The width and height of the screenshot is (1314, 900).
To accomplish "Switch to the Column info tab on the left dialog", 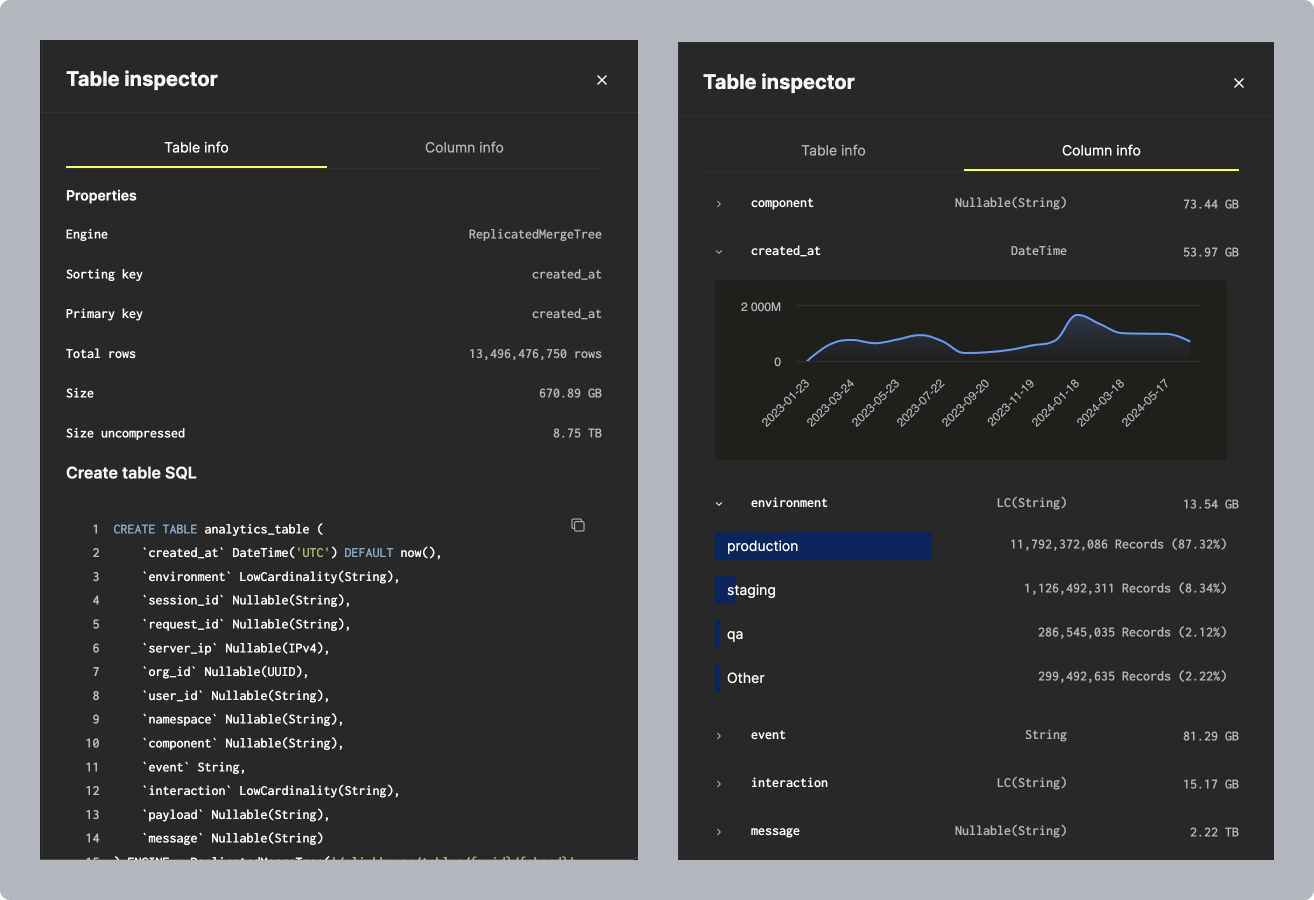I will pos(464,147).
